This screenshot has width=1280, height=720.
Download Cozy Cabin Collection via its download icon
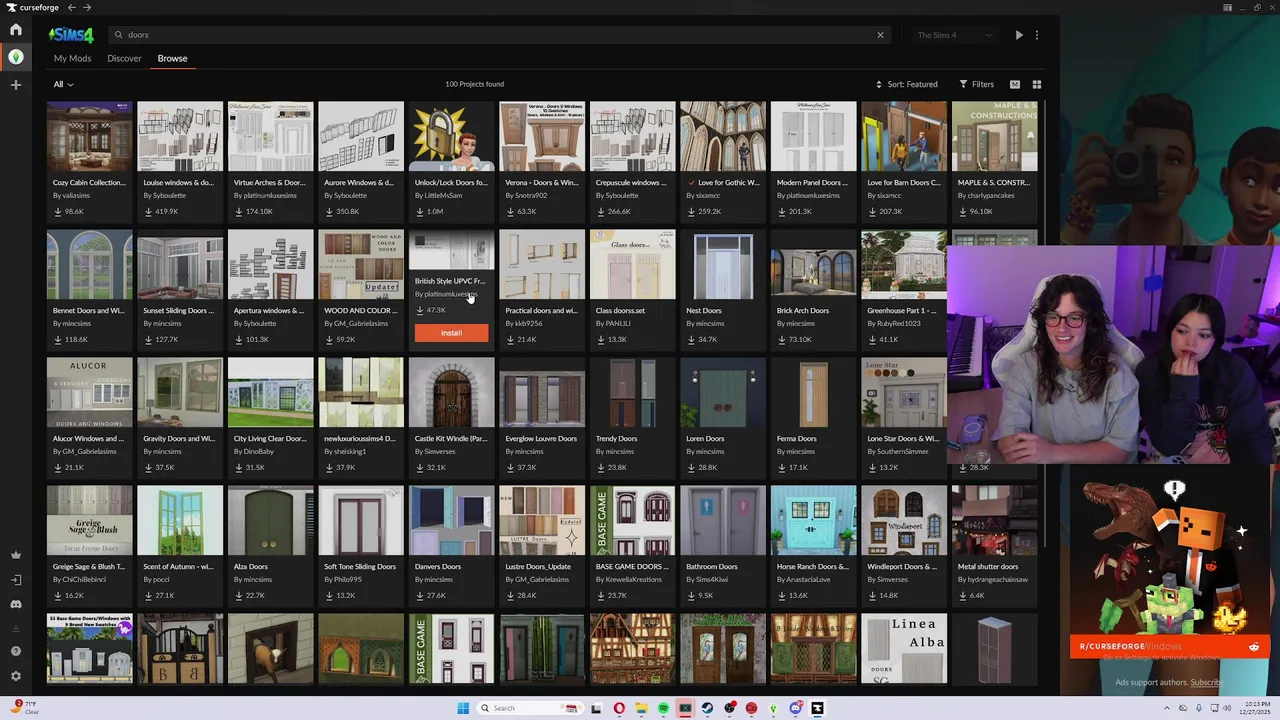[x=58, y=211]
